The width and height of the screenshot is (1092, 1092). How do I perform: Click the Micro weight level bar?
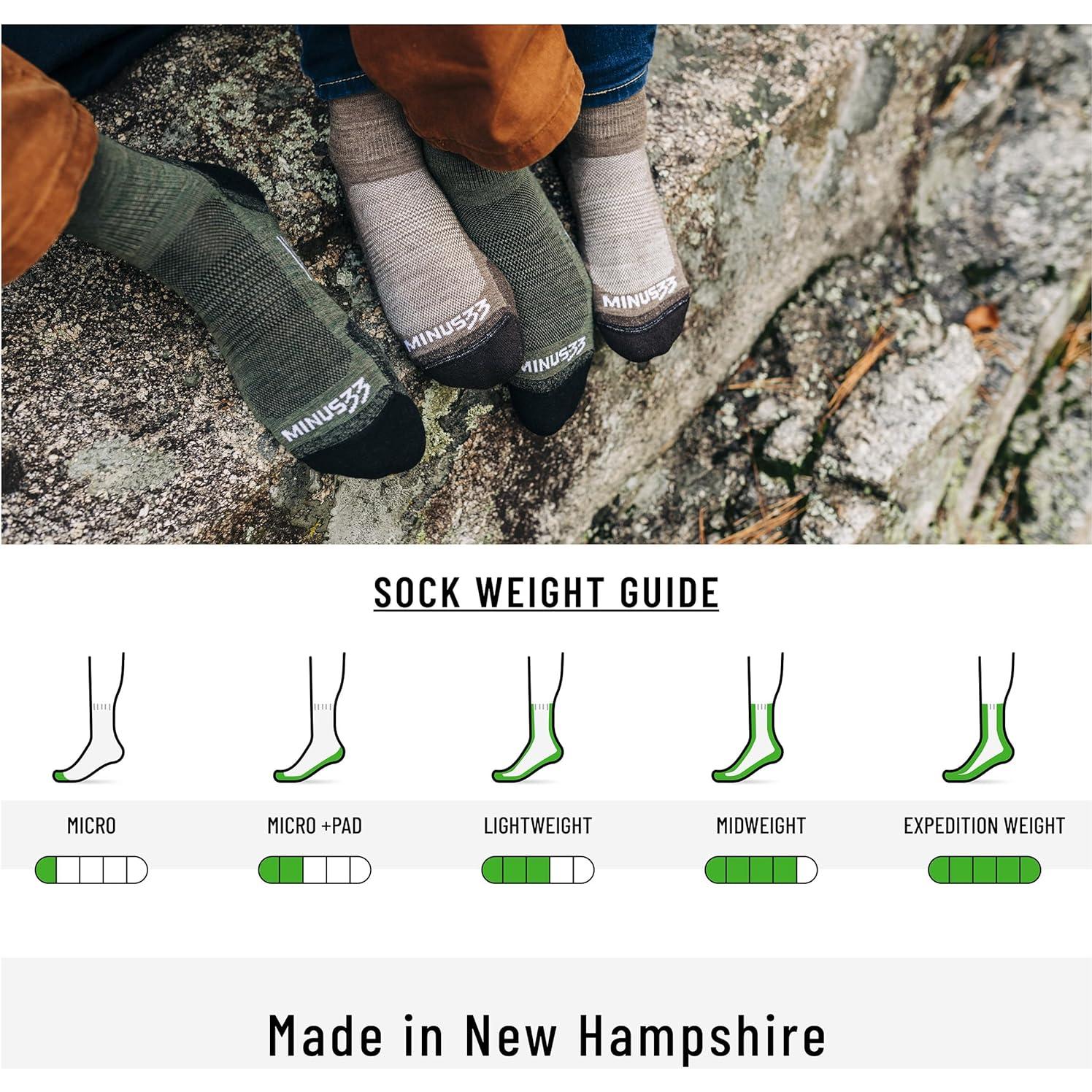click(91, 870)
